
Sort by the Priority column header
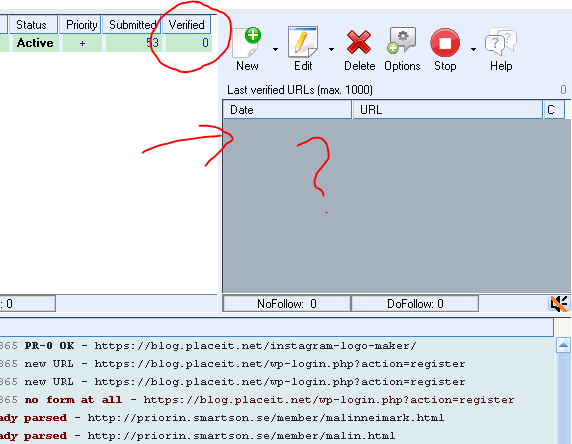point(80,25)
